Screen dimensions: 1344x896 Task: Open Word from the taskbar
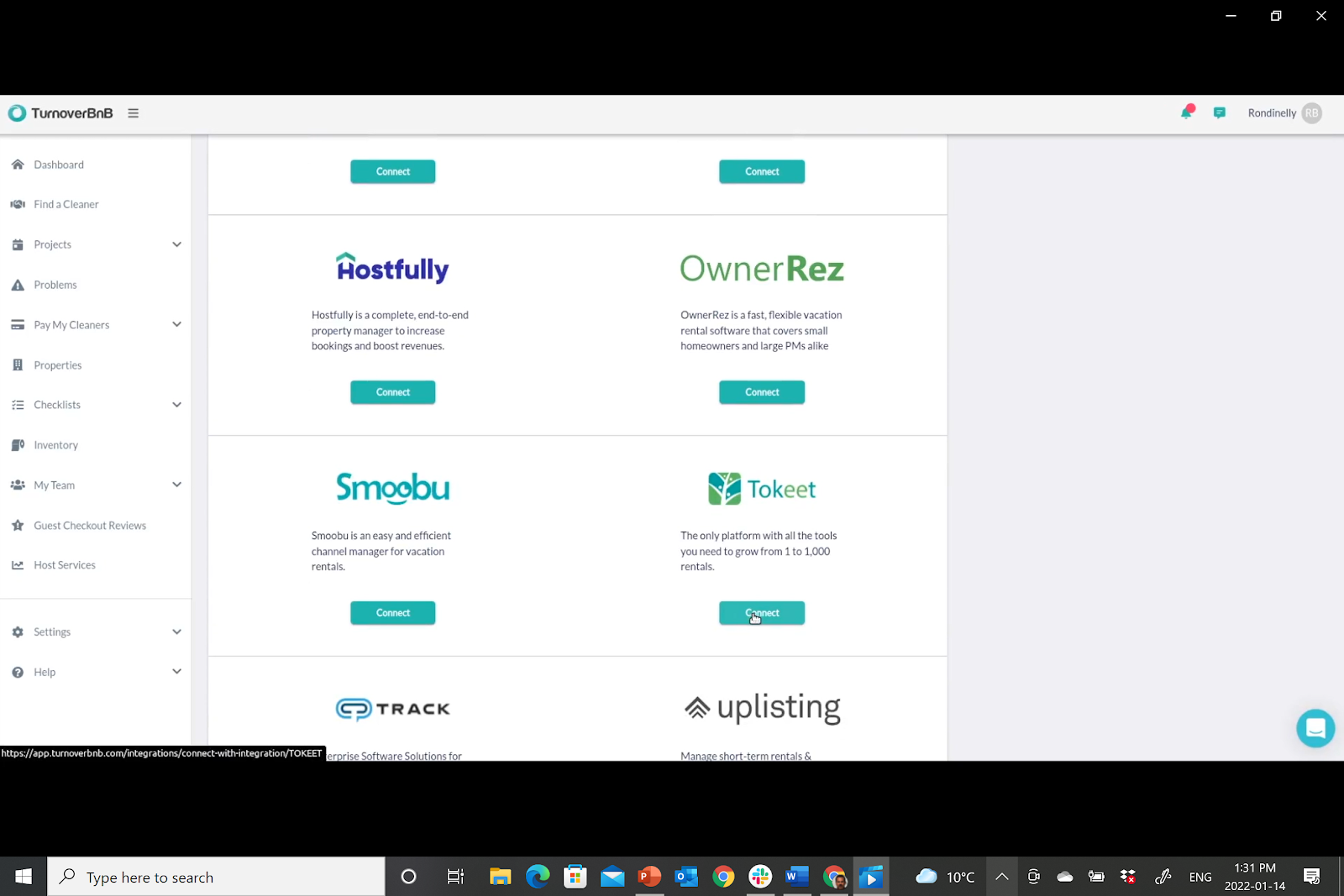[797, 877]
